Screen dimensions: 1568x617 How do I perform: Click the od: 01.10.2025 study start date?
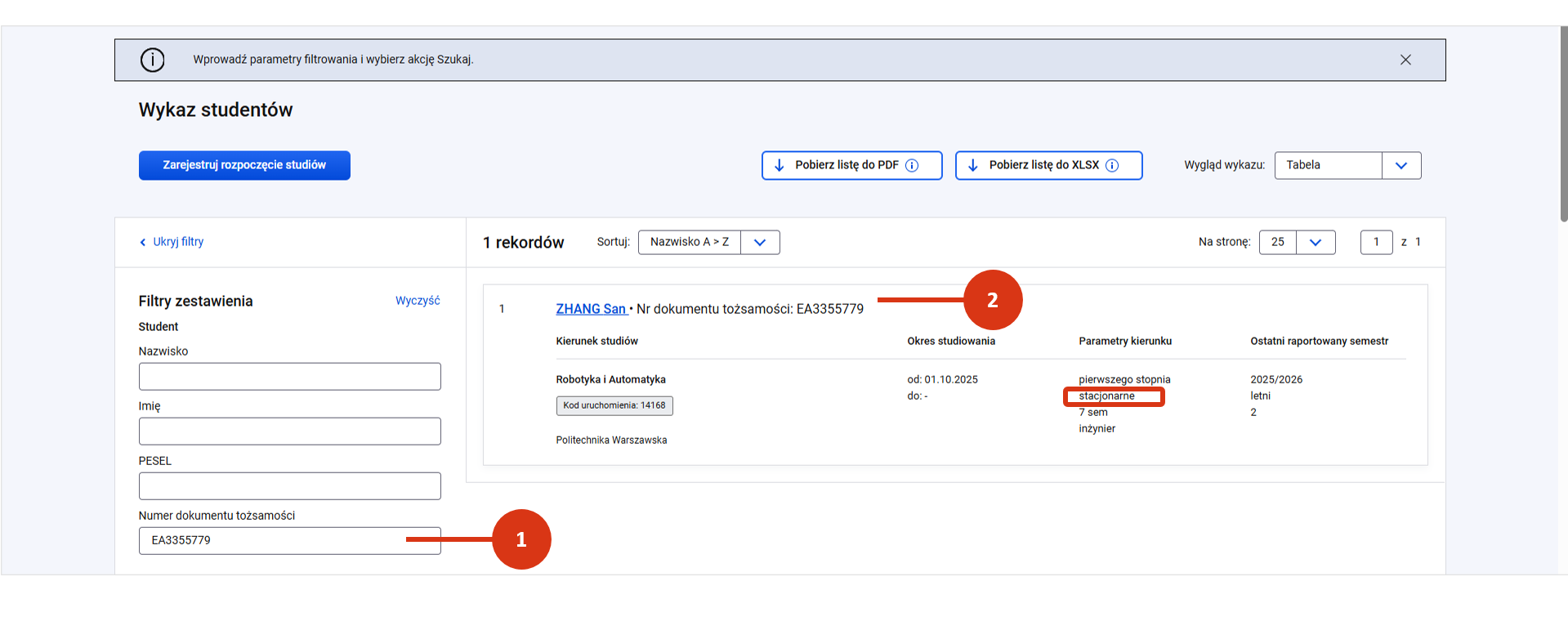[x=943, y=379]
